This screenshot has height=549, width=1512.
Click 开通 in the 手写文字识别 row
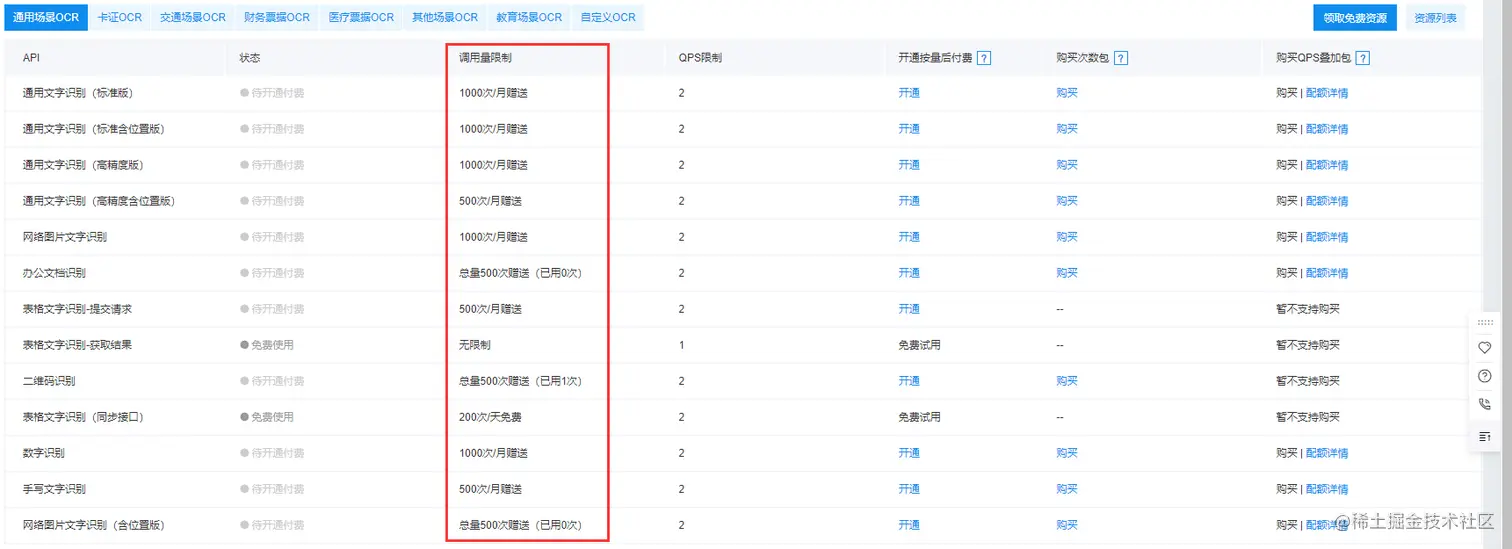point(909,489)
